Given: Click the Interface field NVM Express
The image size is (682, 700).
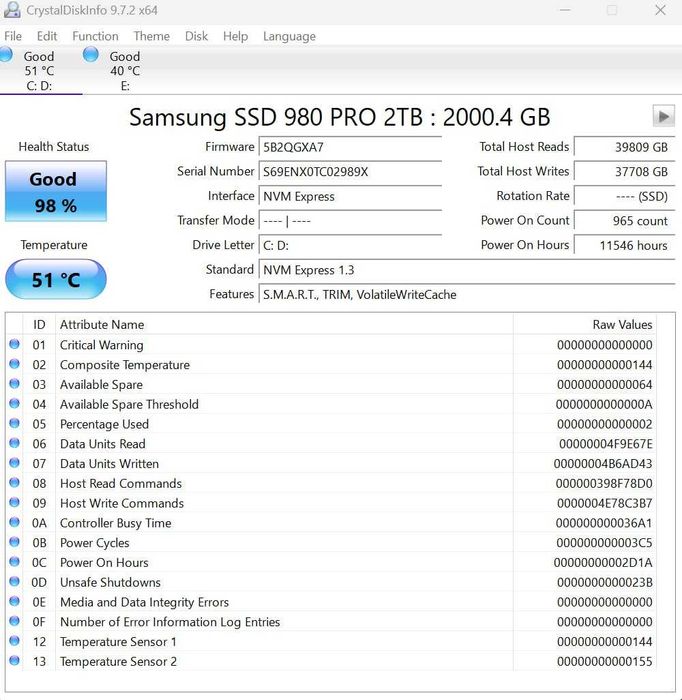Looking at the screenshot, I should (x=350, y=196).
